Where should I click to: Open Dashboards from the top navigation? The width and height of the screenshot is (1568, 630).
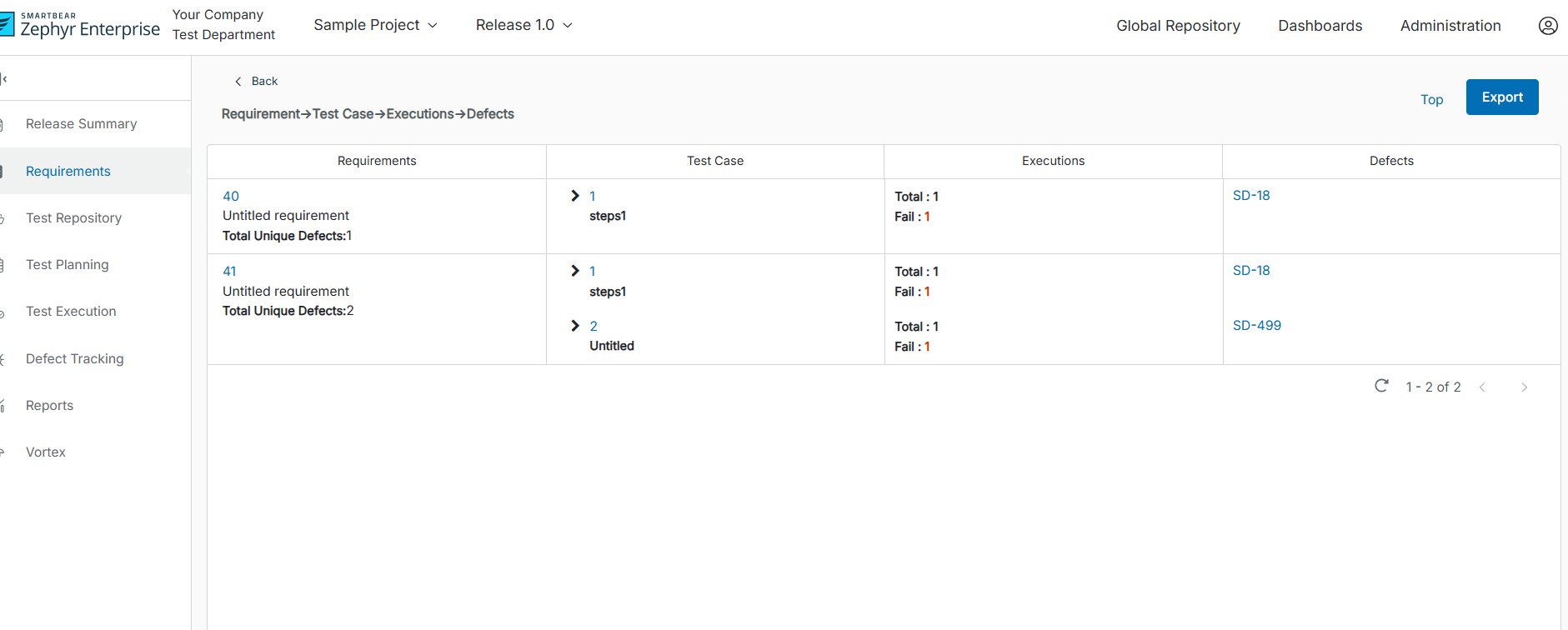[1320, 26]
